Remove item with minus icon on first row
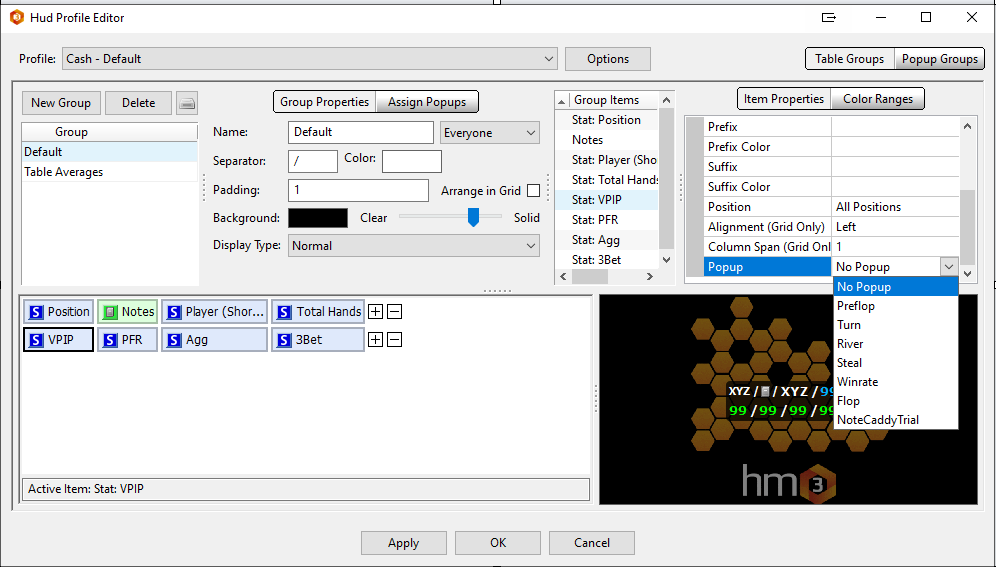Image resolution: width=996 pixels, height=567 pixels. click(x=394, y=312)
